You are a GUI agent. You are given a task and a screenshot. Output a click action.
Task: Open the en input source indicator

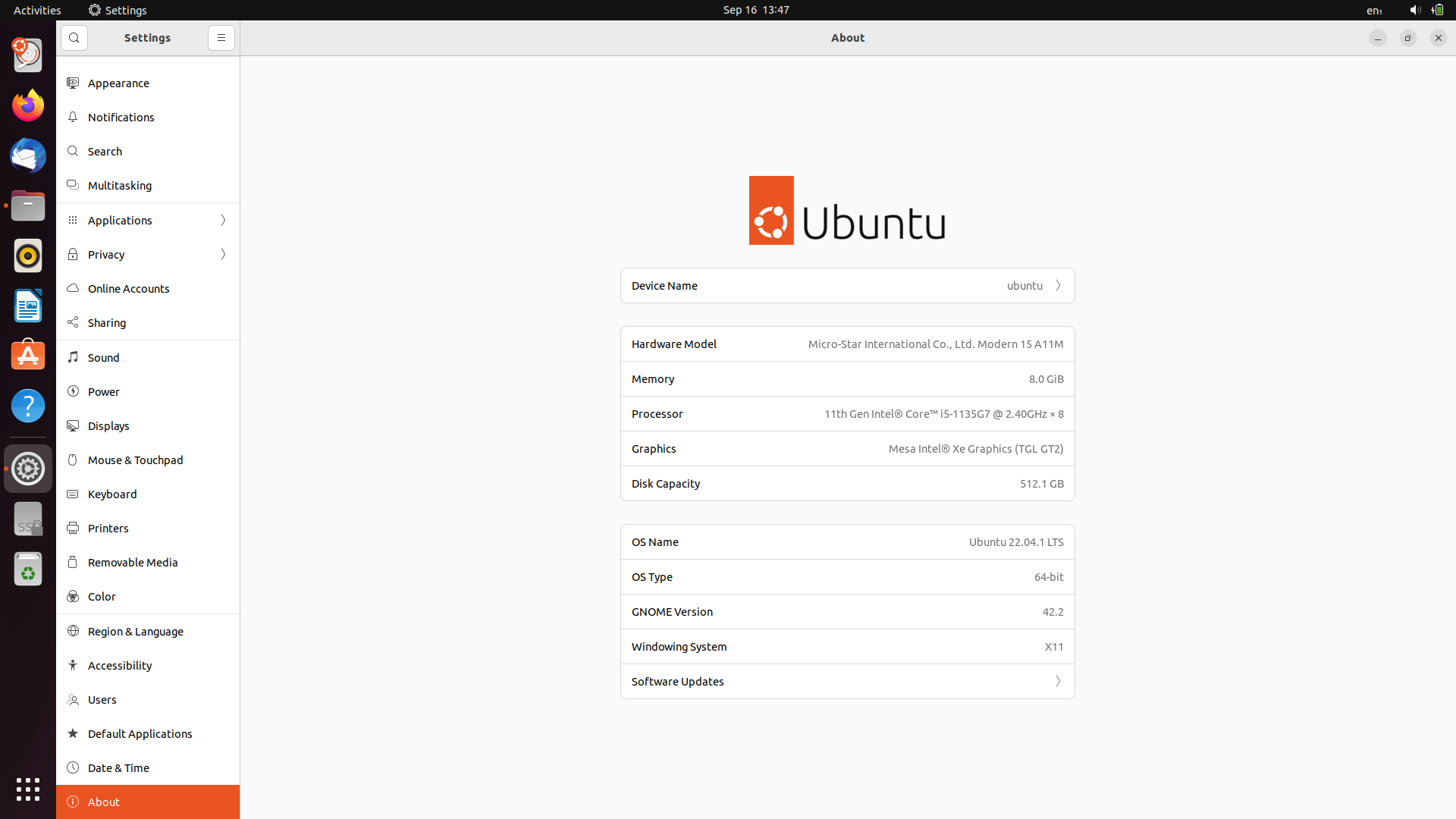tap(1374, 10)
